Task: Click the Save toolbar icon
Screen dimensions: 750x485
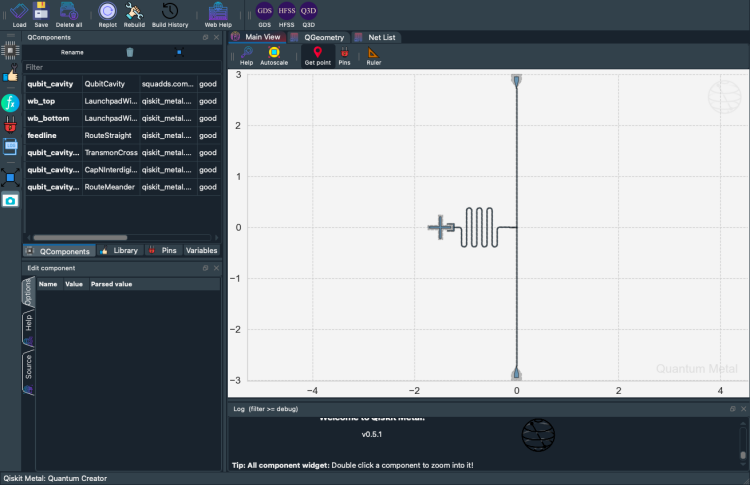Action: pyautogui.click(x=41, y=11)
